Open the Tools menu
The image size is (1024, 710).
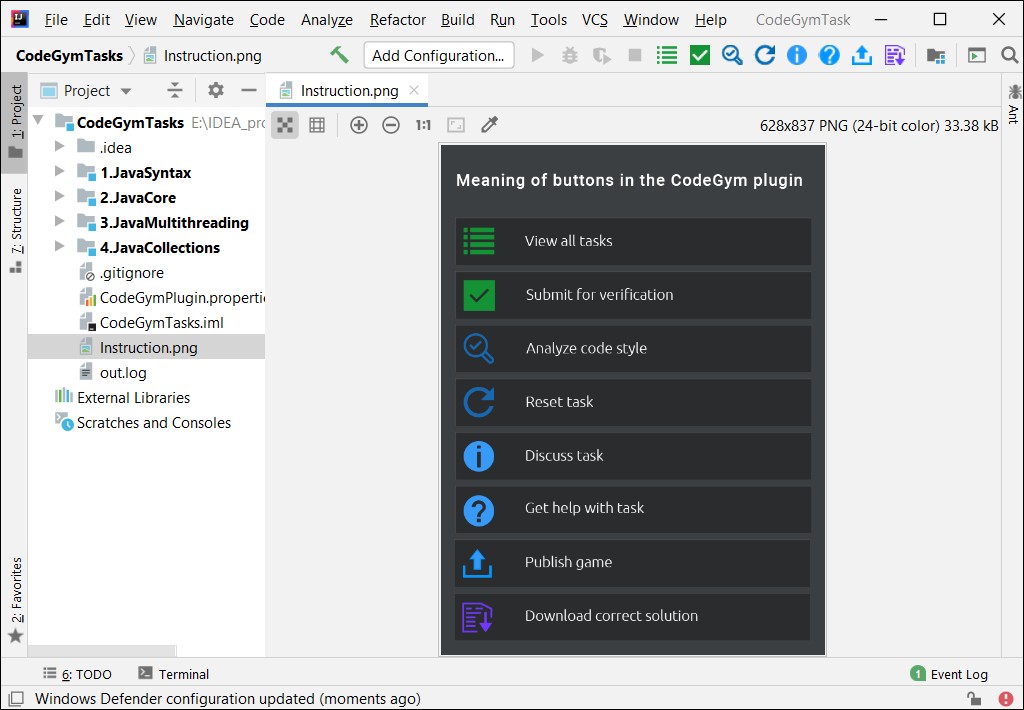tap(548, 20)
